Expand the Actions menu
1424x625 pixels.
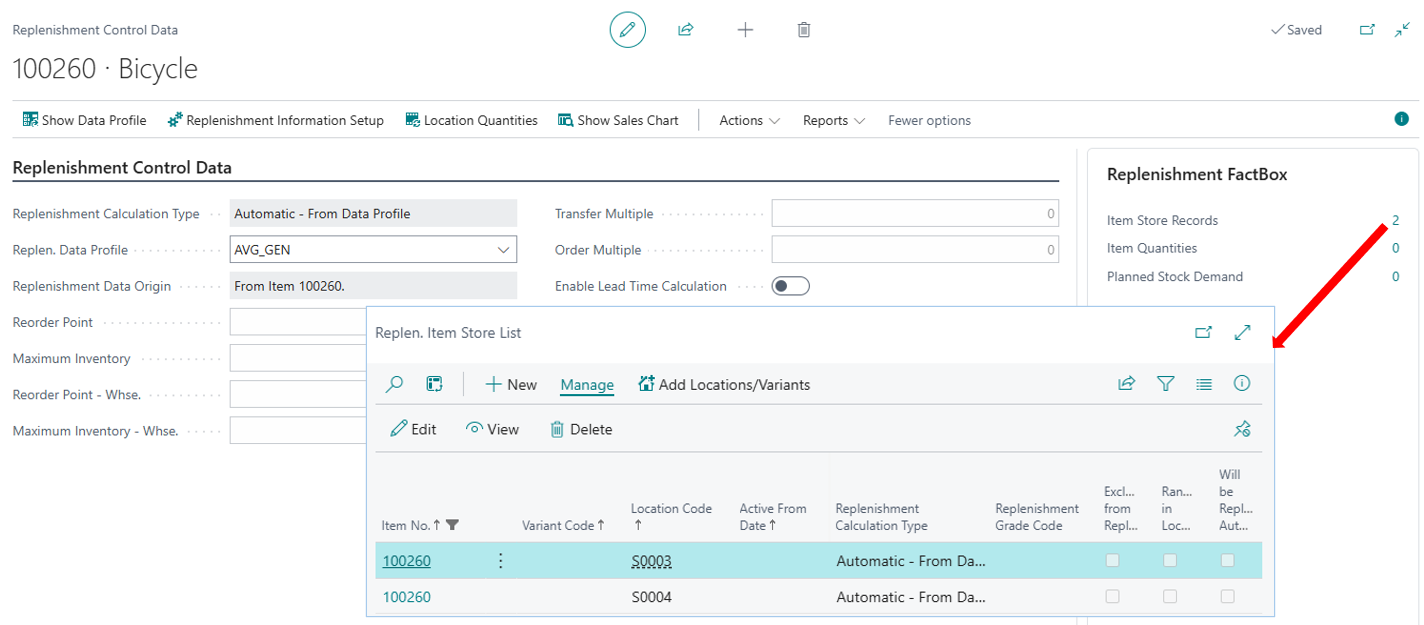click(749, 120)
